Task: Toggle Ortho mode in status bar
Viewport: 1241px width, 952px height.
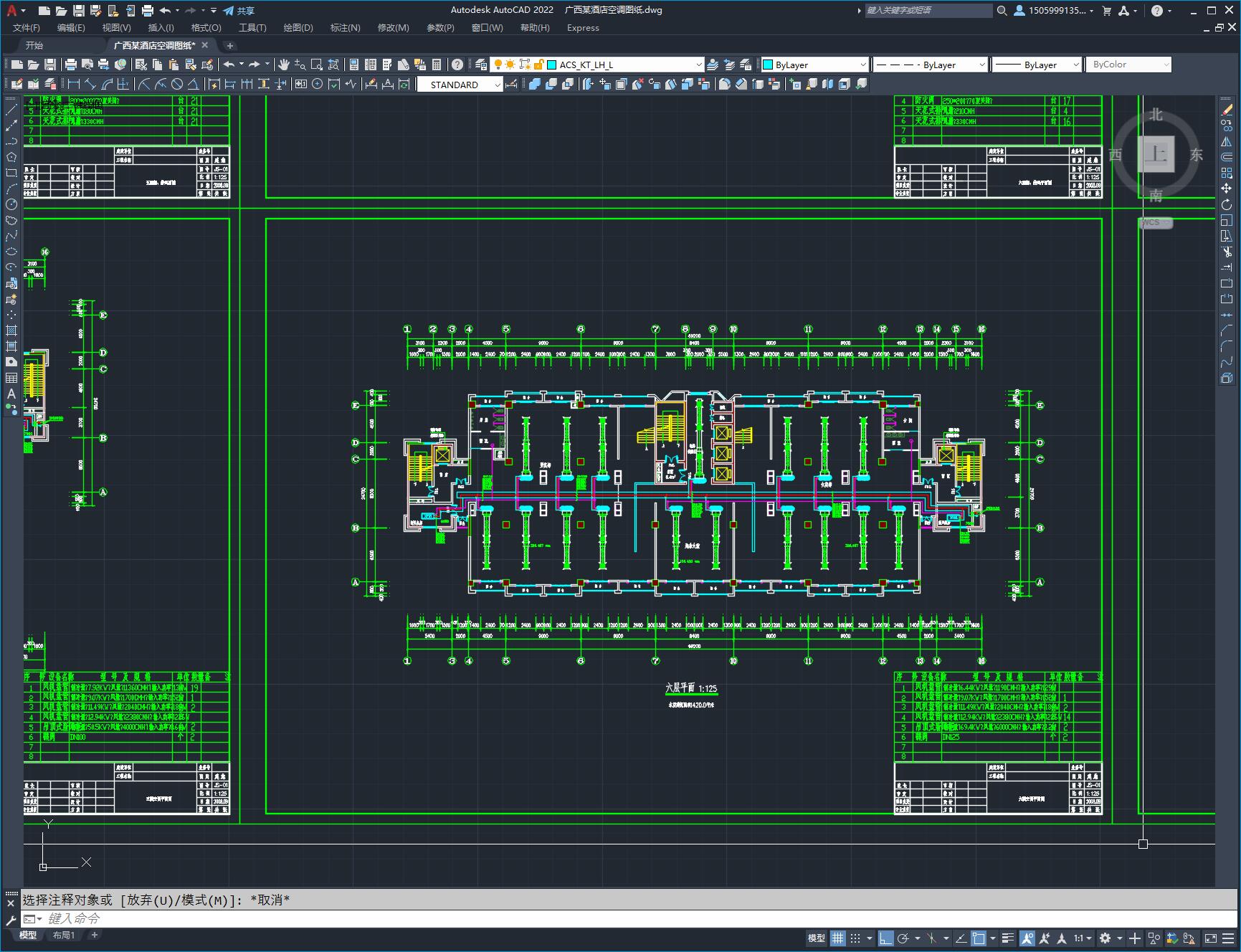Action: point(886,938)
